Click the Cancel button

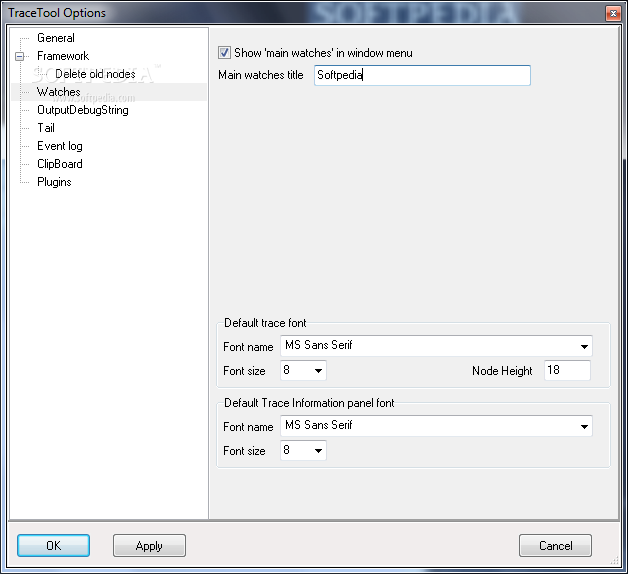(555, 546)
